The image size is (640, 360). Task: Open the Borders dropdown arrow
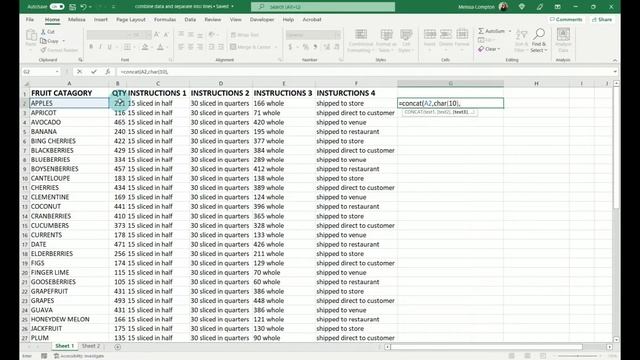(x=135, y=47)
